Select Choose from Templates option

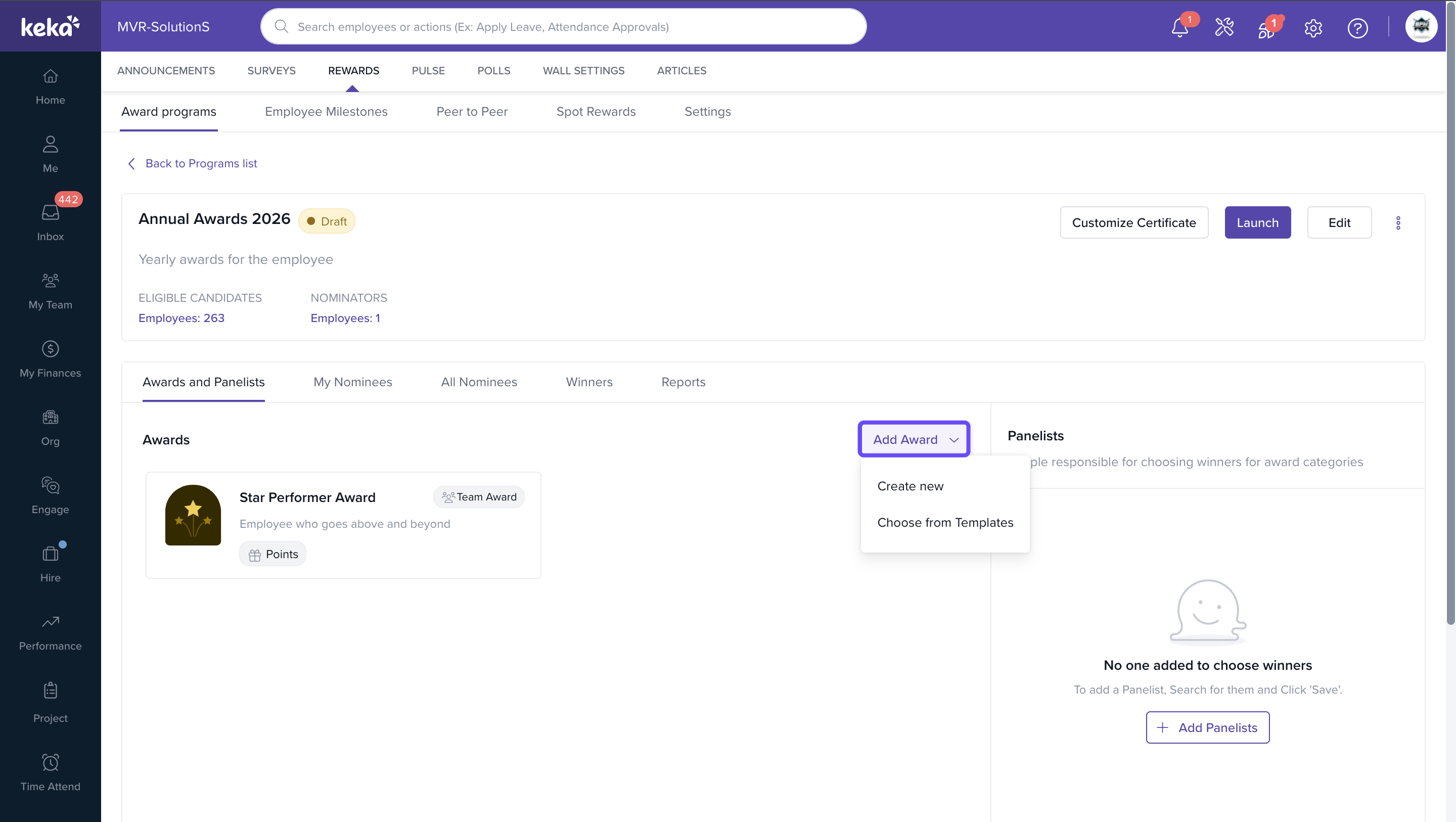945,522
